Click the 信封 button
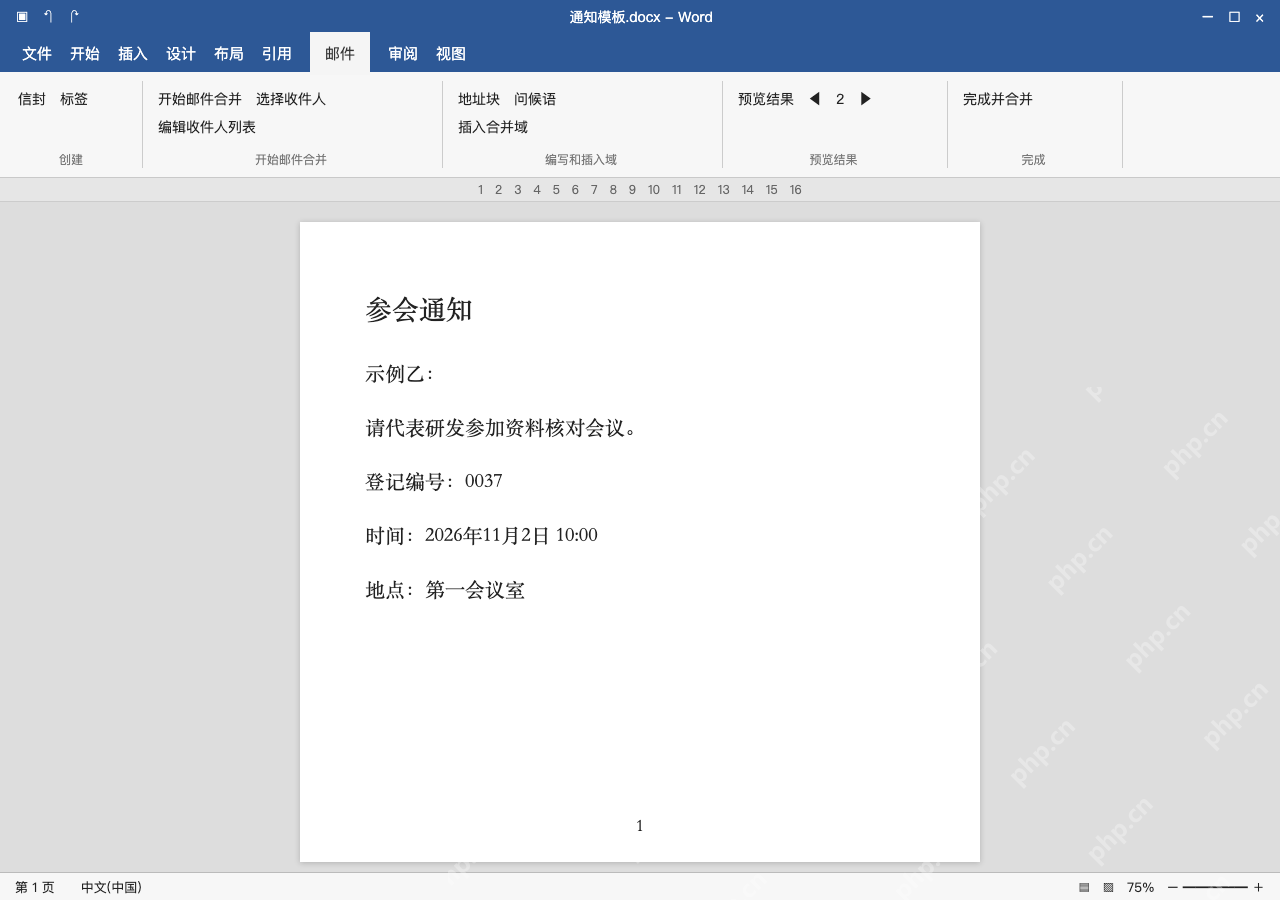The image size is (1280, 900). click(x=32, y=99)
